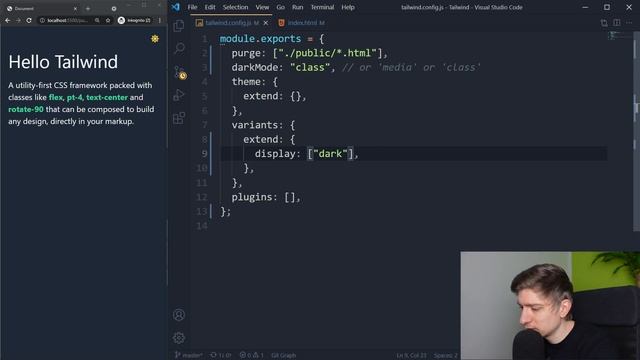
Task: Click the flex class link
Action: 56,97
